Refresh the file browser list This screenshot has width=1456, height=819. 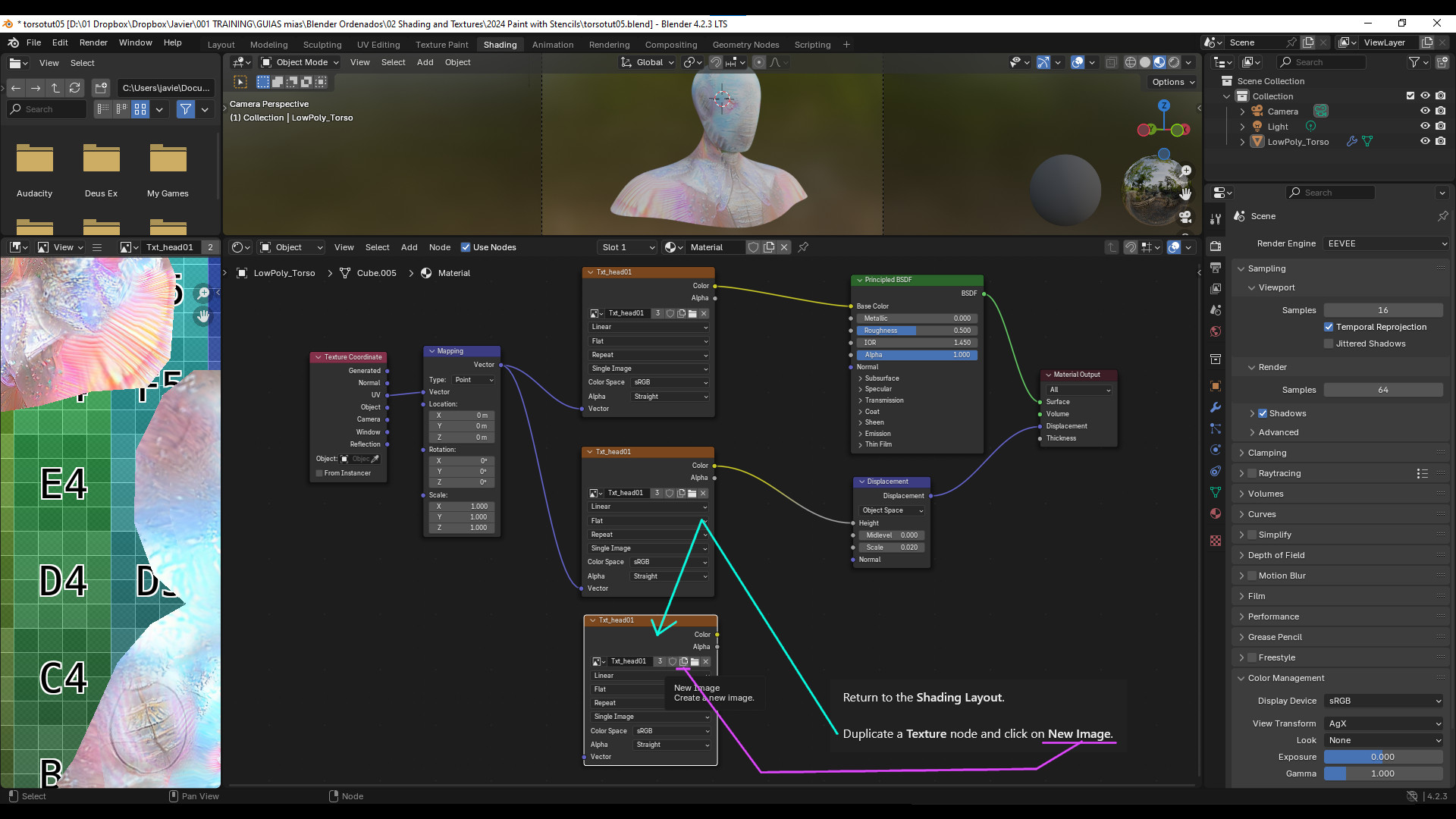coord(74,88)
